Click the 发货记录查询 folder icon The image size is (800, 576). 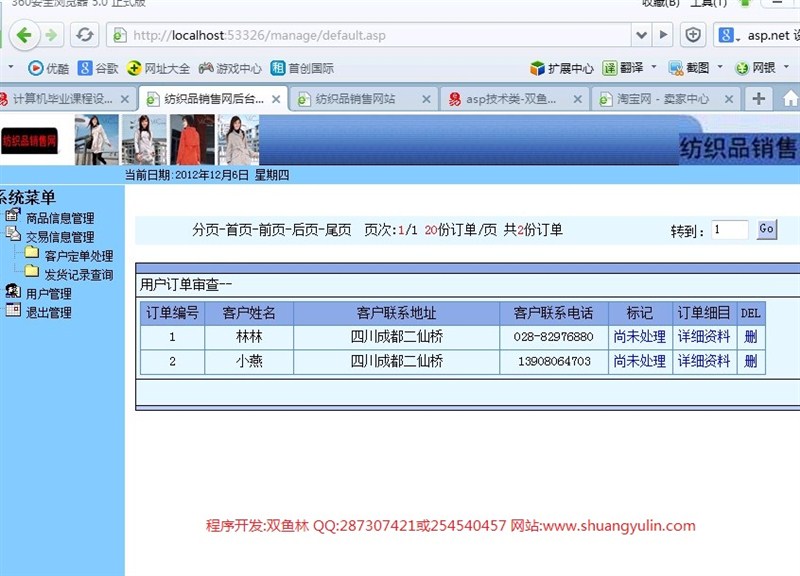(x=32, y=271)
